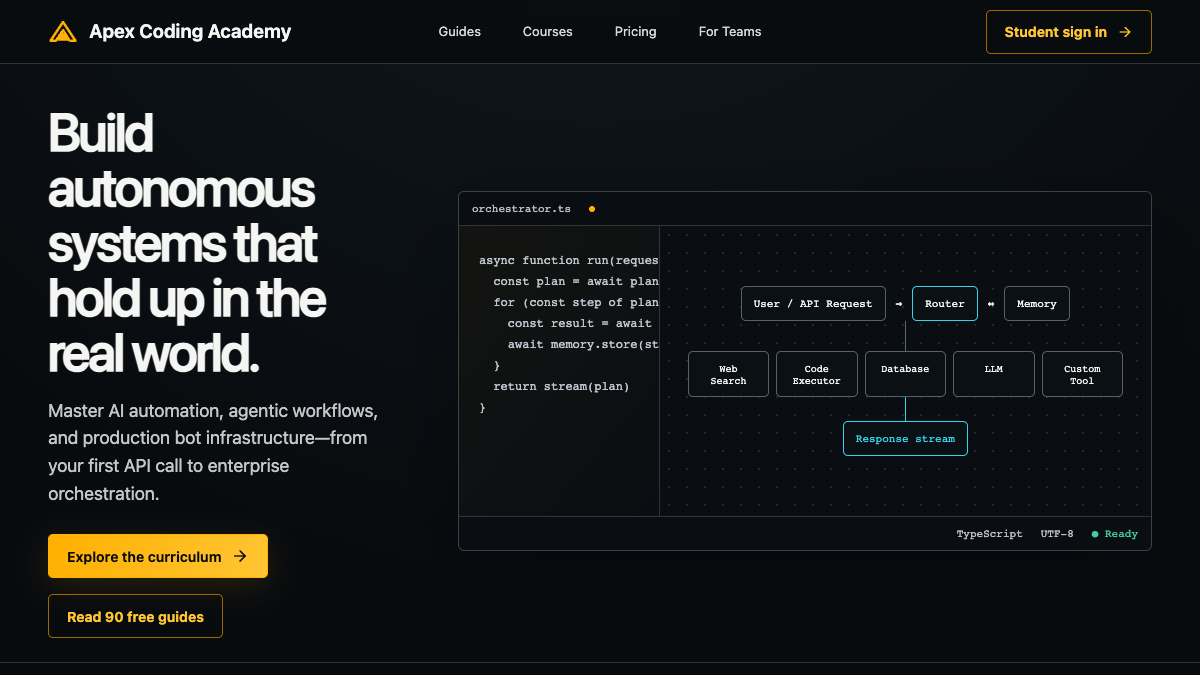Click the arrow inside Student sign in
Viewport: 1200px width, 675px height.
click(x=1125, y=32)
